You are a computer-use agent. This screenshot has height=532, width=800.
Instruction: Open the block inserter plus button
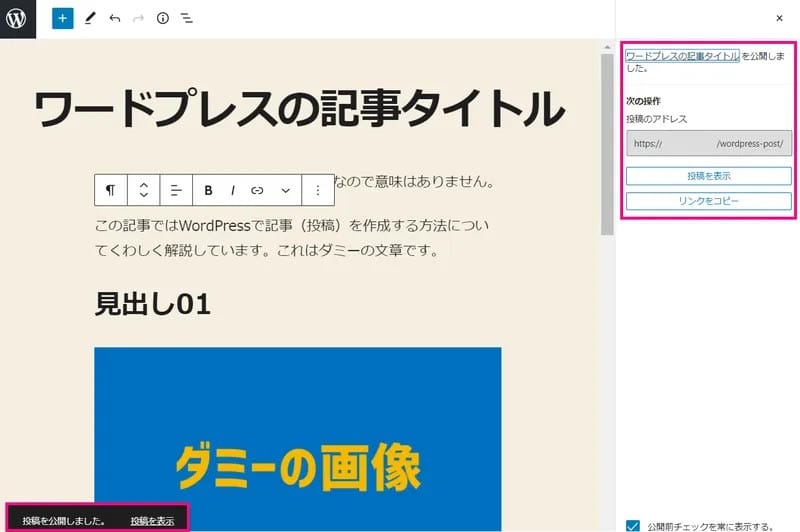click(x=63, y=18)
